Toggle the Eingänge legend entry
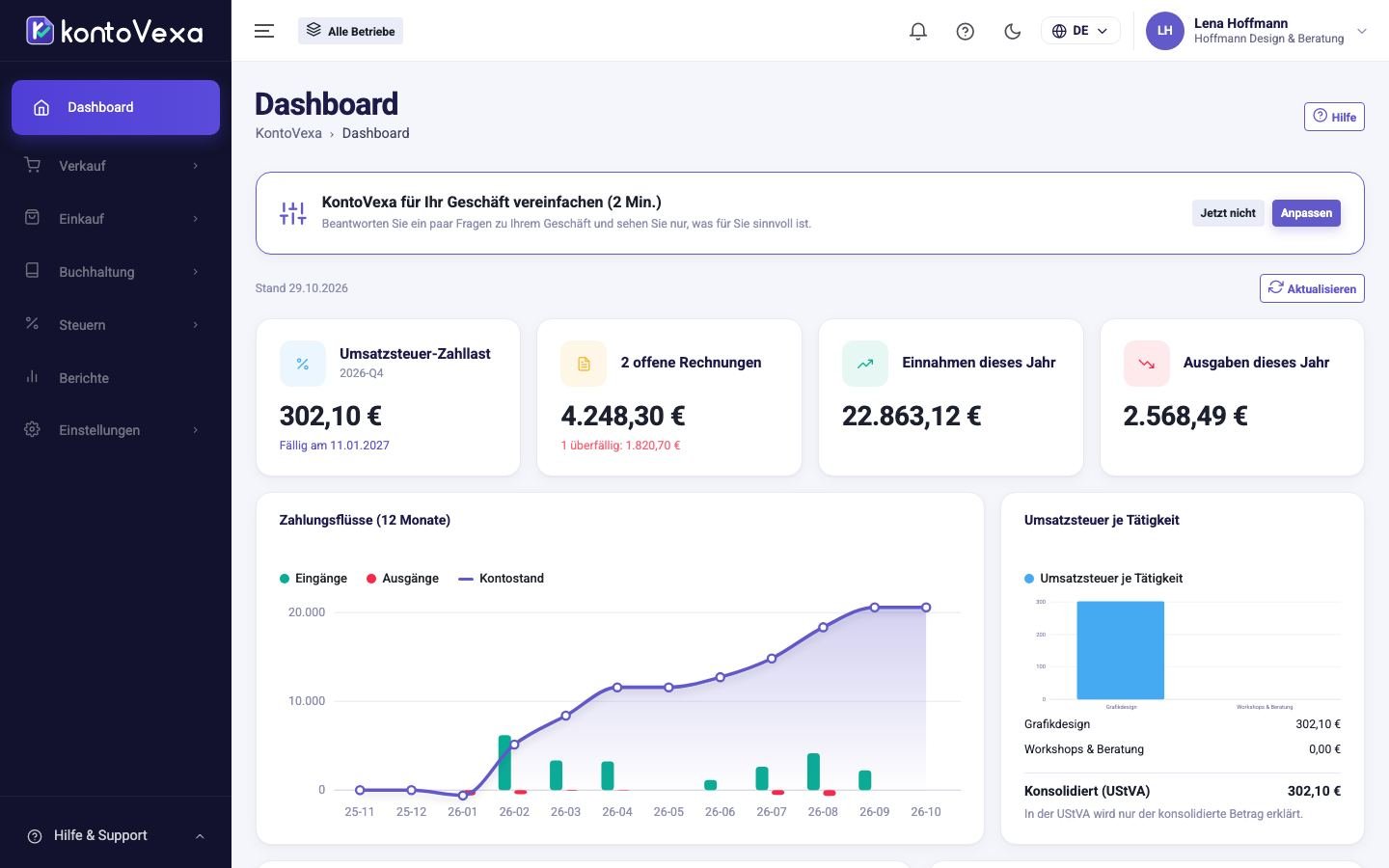Screen dimensions: 1389x868 click(313, 579)
